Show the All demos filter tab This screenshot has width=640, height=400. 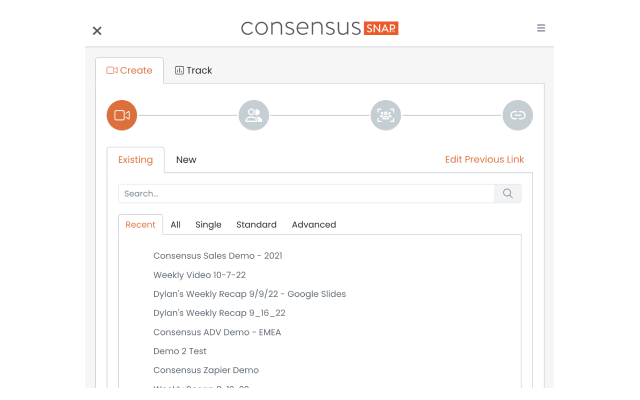(176, 224)
